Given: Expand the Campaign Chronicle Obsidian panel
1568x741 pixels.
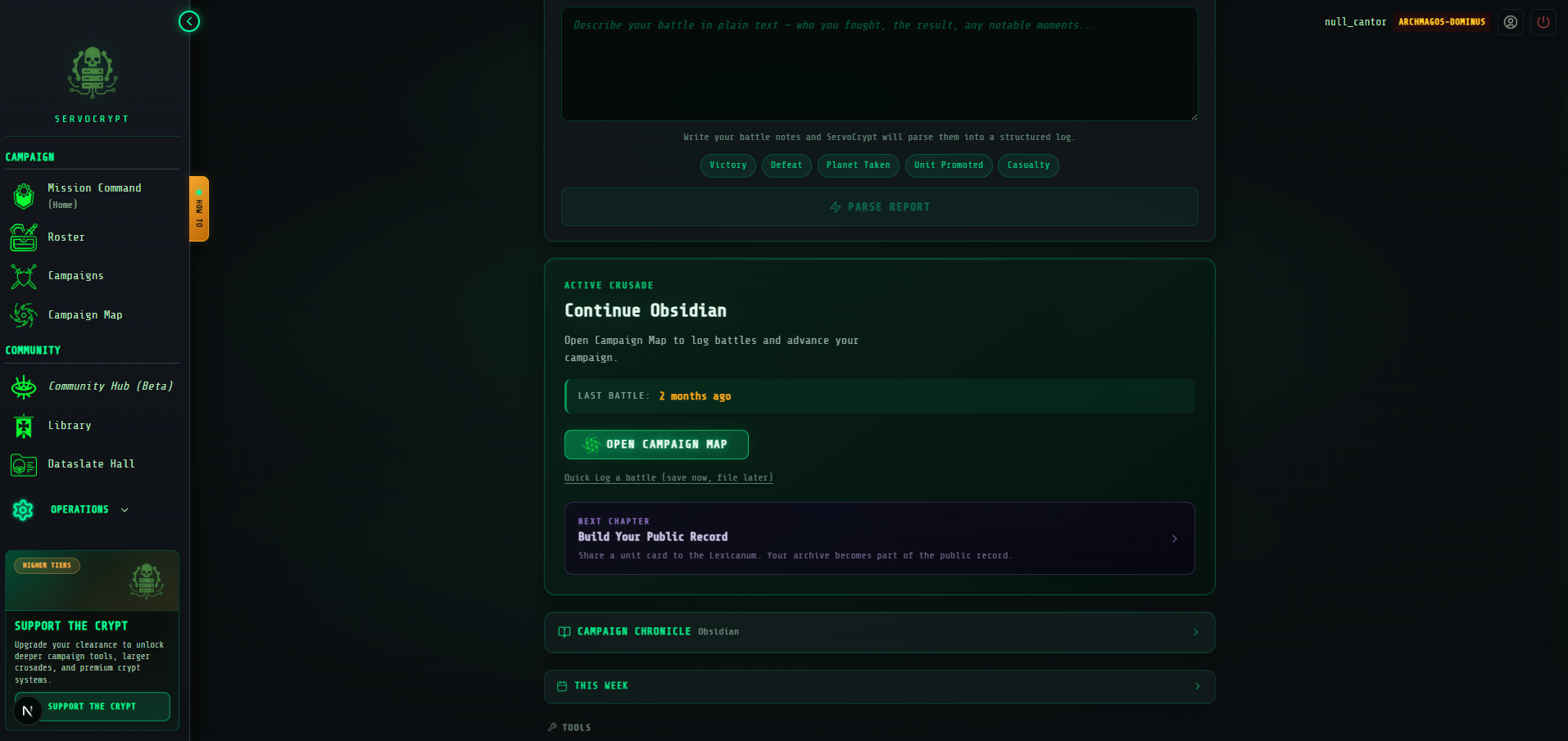Looking at the screenshot, I should pos(879,632).
